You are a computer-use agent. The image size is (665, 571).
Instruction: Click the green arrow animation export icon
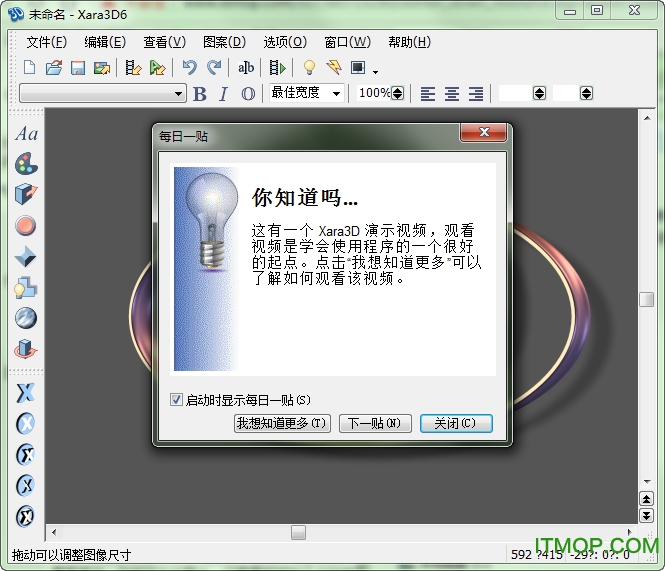(x=157, y=67)
